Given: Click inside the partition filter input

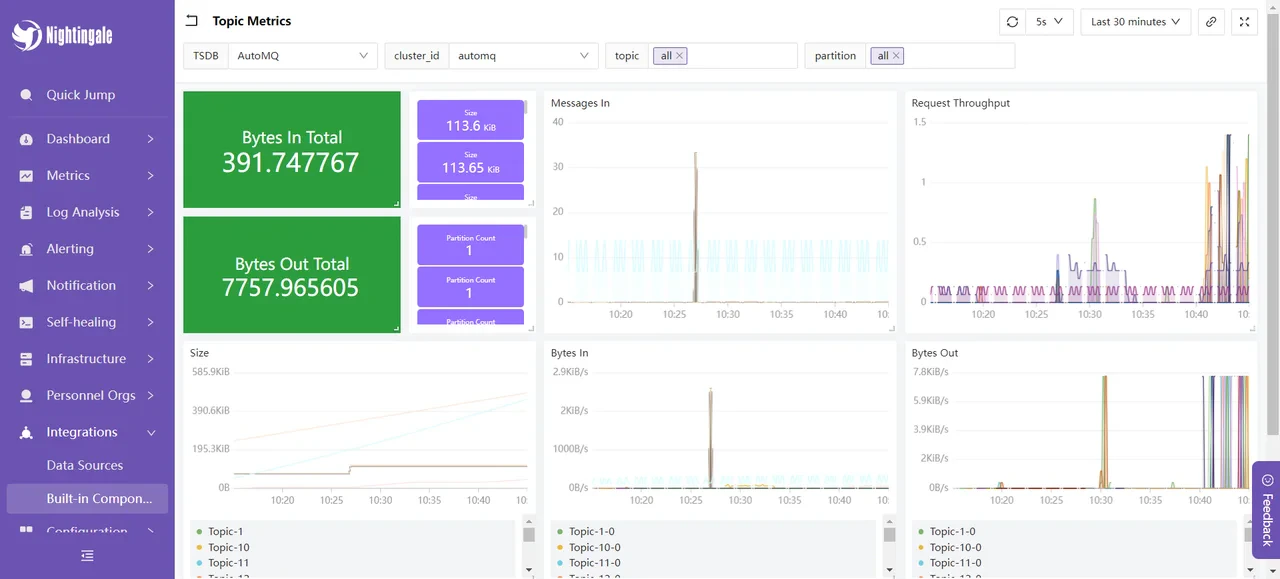Looking at the screenshot, I should tap(950, 55).
